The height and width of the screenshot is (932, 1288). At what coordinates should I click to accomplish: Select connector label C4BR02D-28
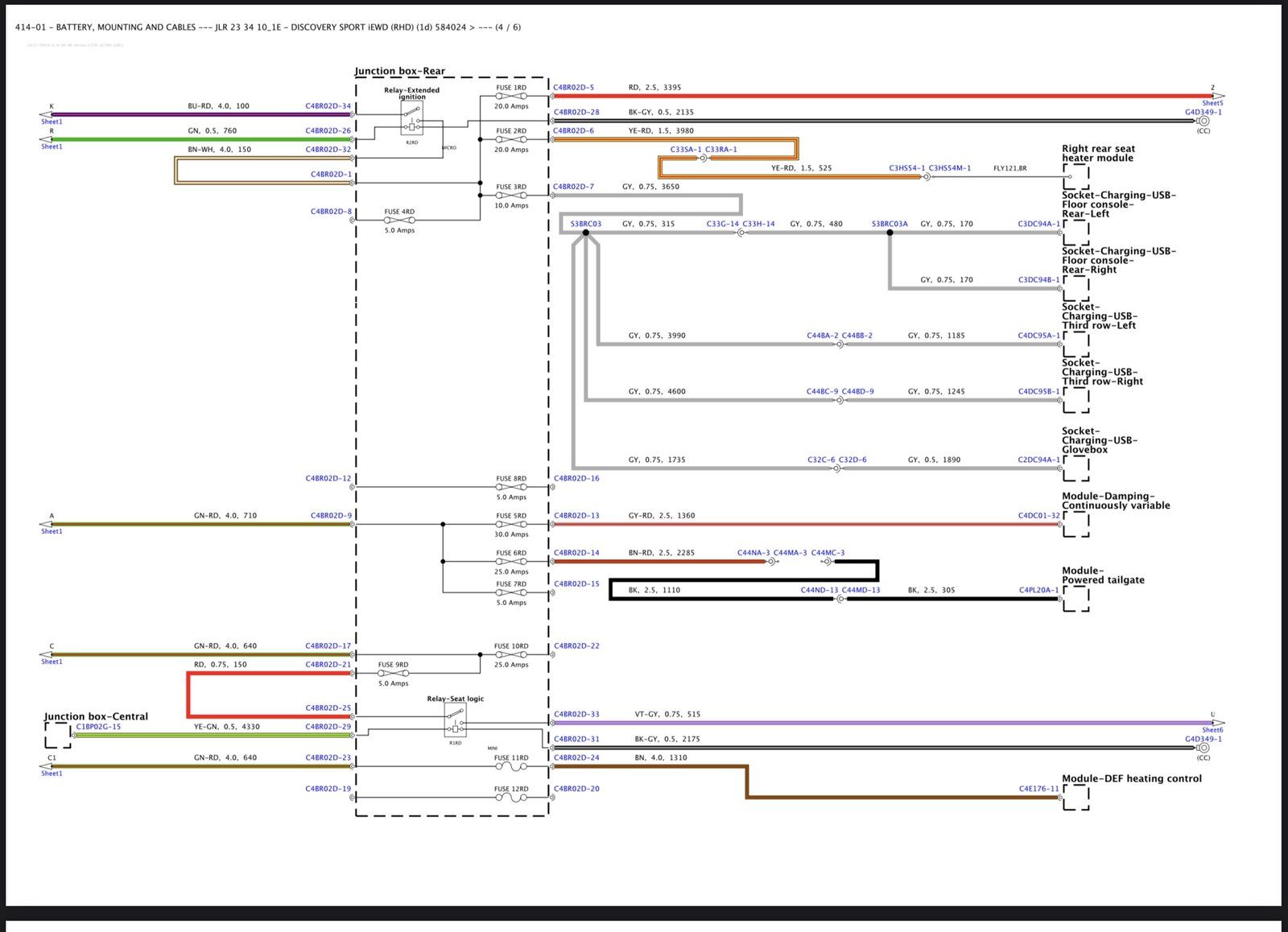[x=576, y=113]
